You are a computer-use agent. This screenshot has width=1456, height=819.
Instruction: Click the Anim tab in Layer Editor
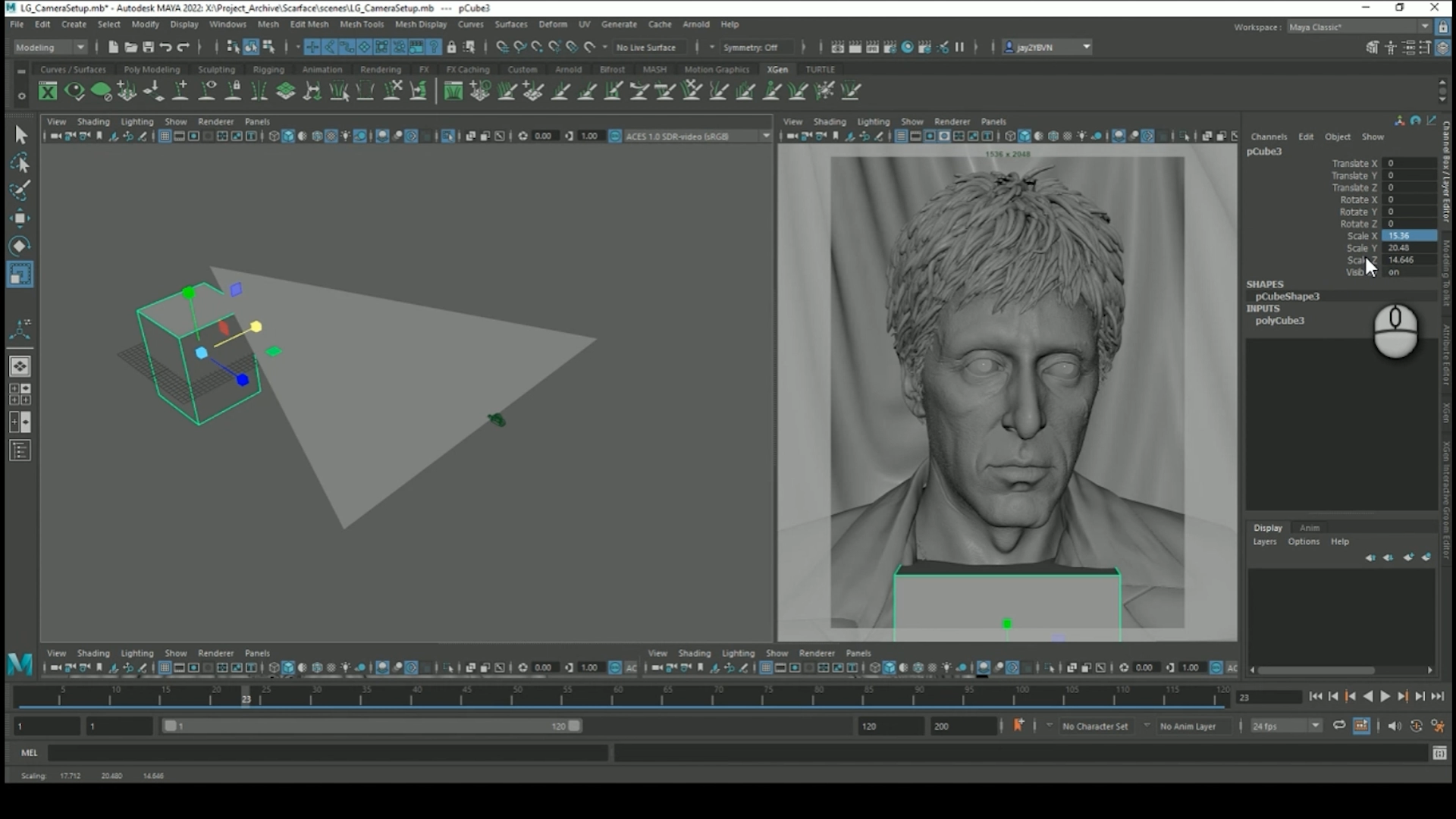(x=1309, y=528)
